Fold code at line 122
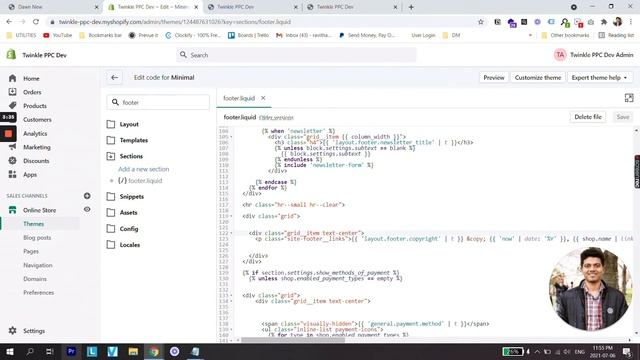The height and width of the screenshot is (360, 640). pos(231,233)
